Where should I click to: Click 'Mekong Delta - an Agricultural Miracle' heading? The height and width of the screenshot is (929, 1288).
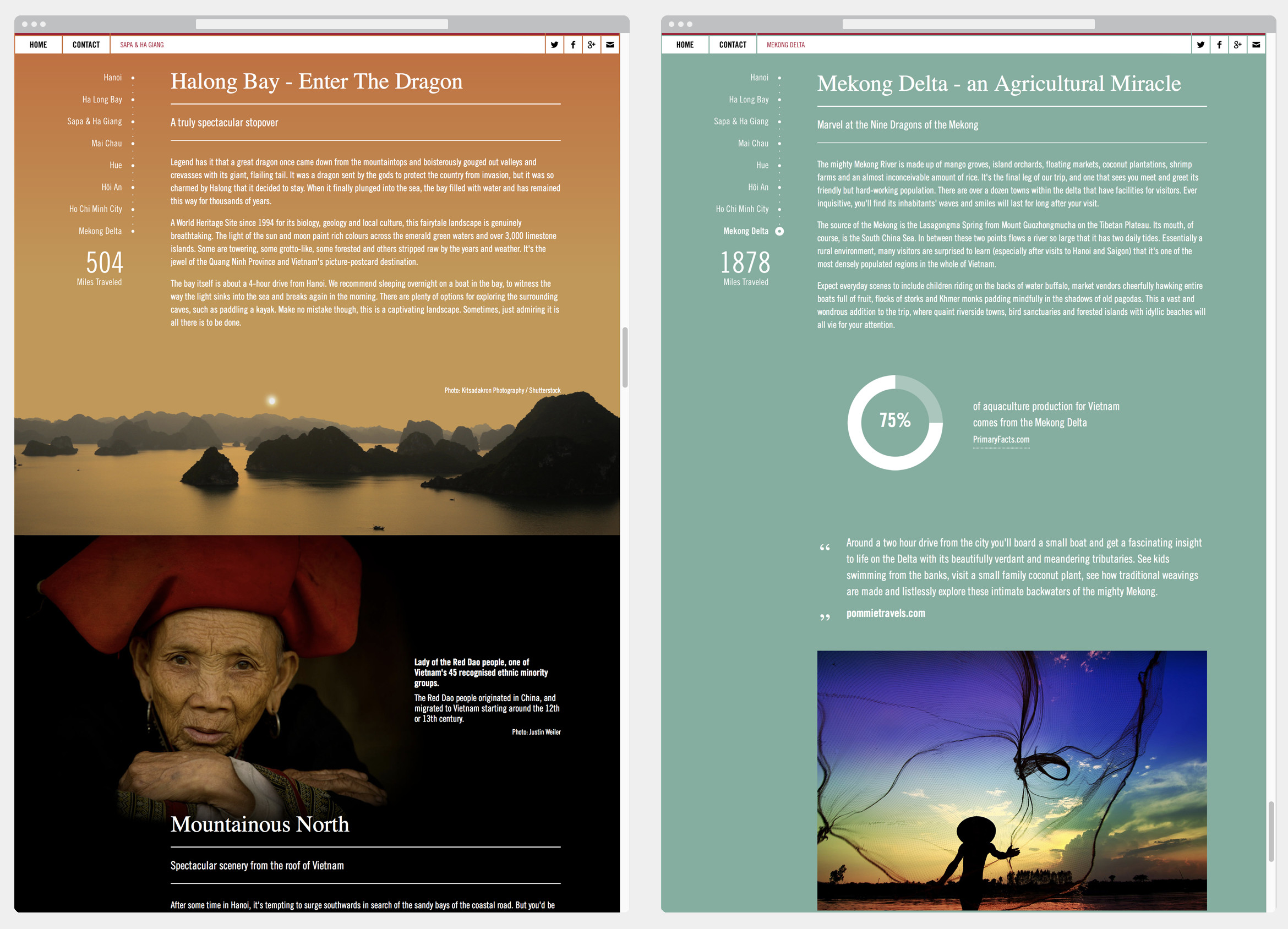coord(999,84)
